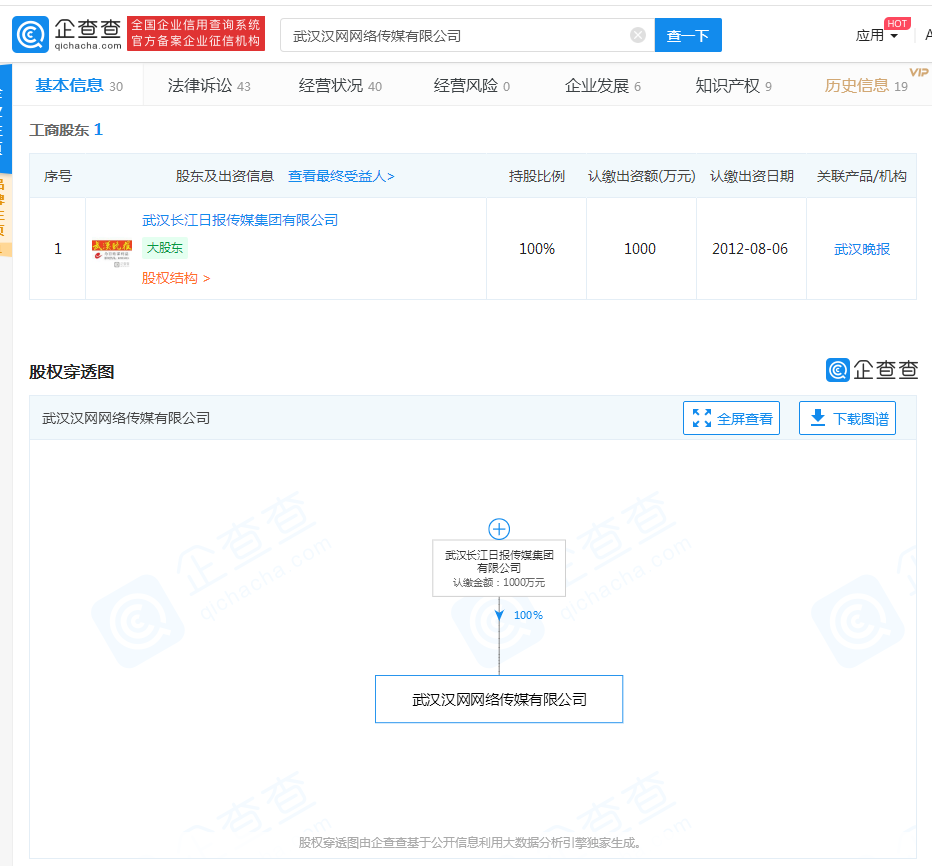Image resolution: width=932 pixels, height=866 pixels.
Task: Click the 武汉长江日报传媒集团 node in chart
Action: (x=499, y=568)
